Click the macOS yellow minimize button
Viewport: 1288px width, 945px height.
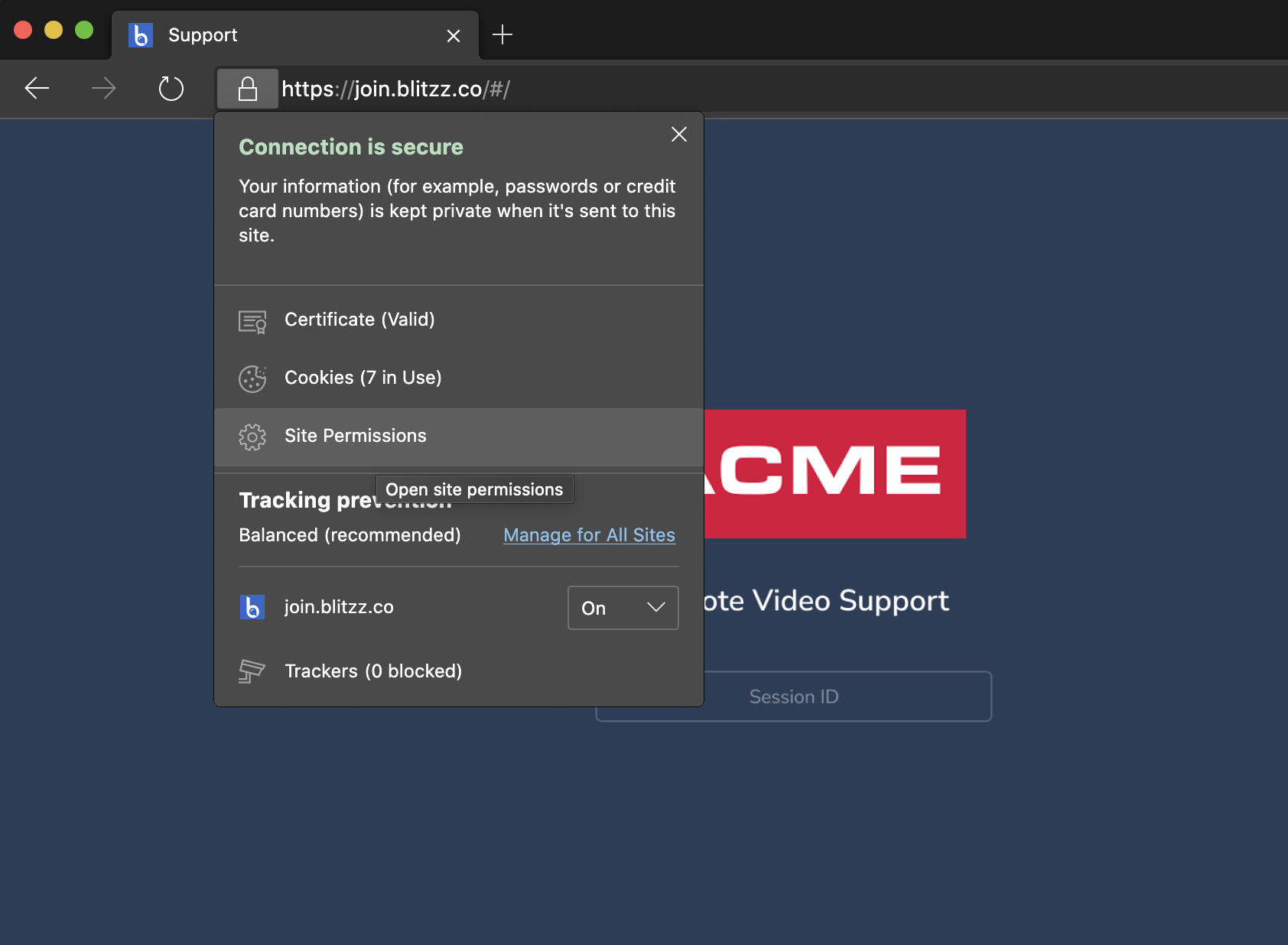coord(54,30)
